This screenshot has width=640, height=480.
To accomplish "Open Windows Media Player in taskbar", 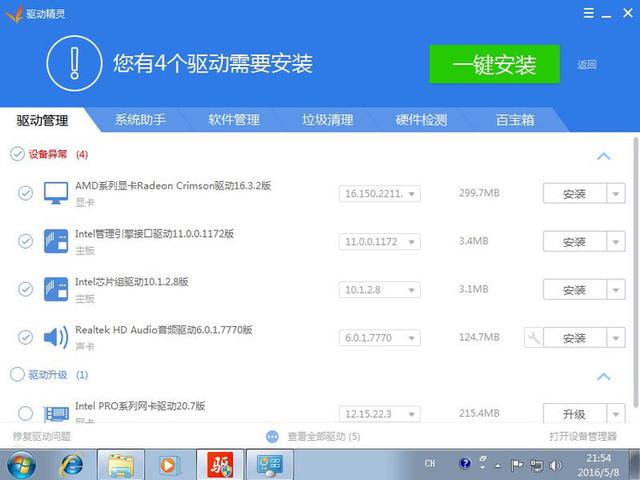I will (168, 464).
